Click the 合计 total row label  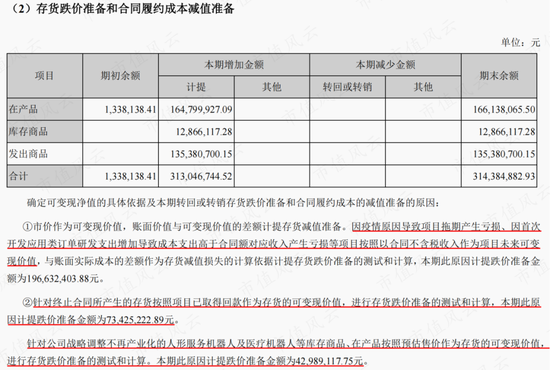pos(45,176)
